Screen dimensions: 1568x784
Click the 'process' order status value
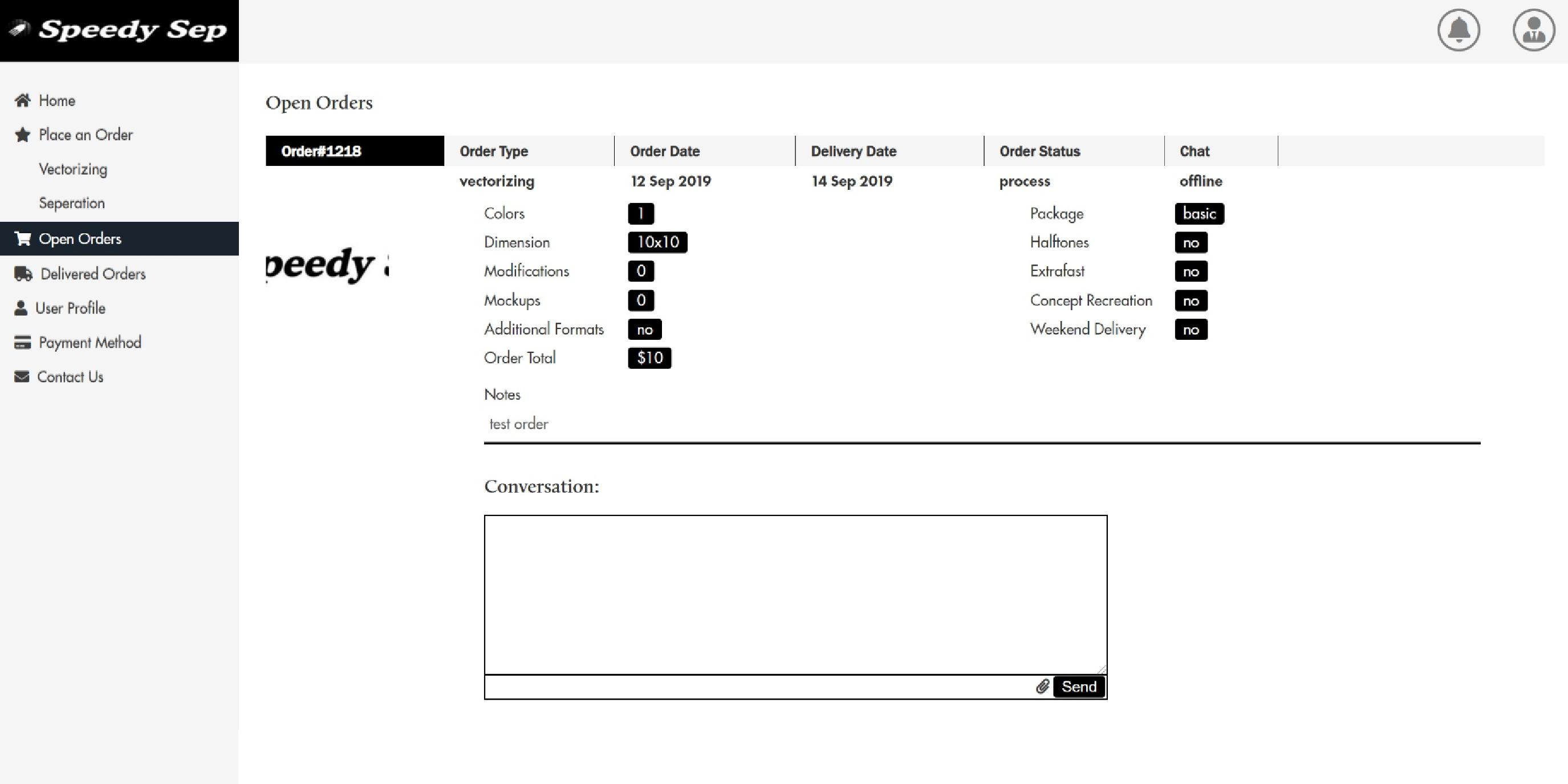click(1025, 181)
